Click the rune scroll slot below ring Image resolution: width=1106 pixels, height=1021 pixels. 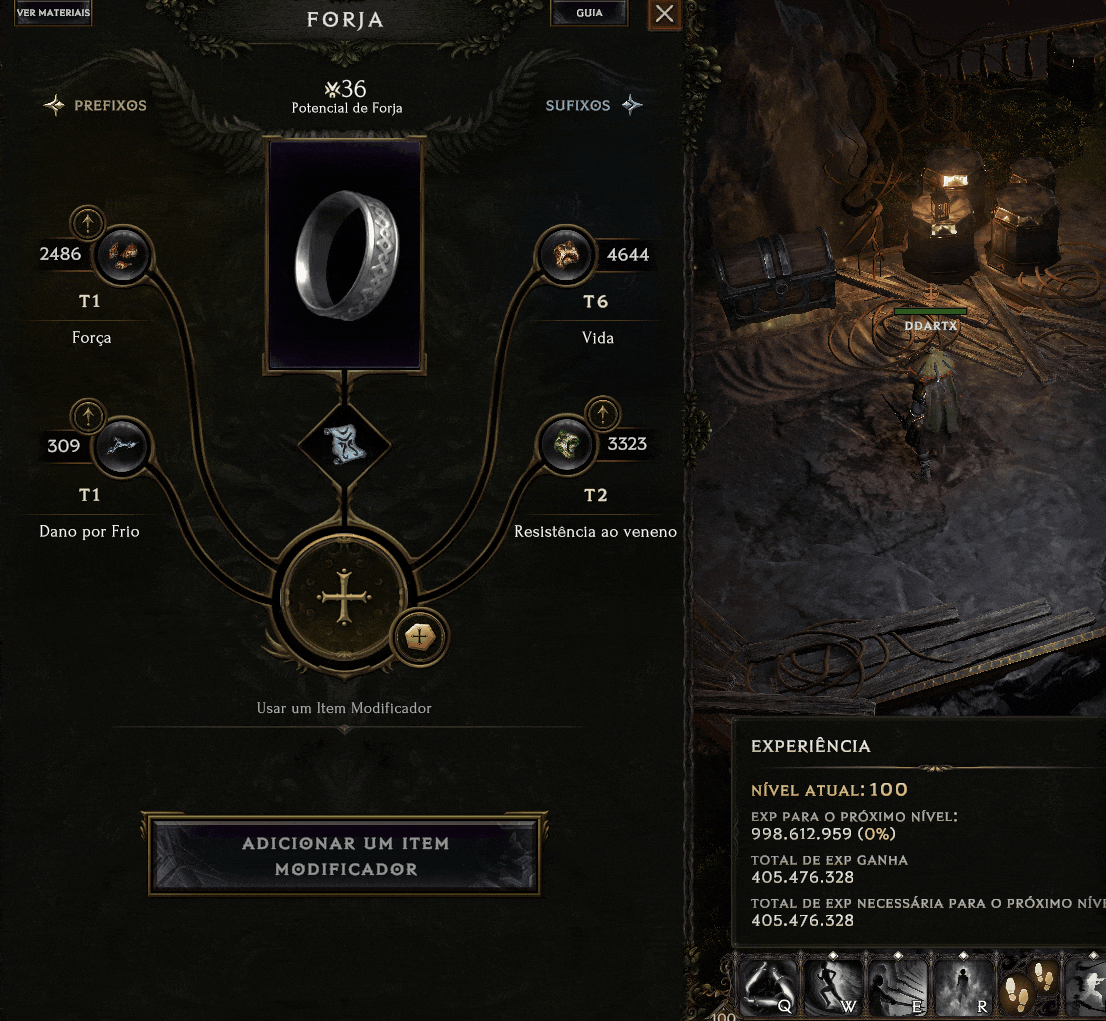(344, 445)
